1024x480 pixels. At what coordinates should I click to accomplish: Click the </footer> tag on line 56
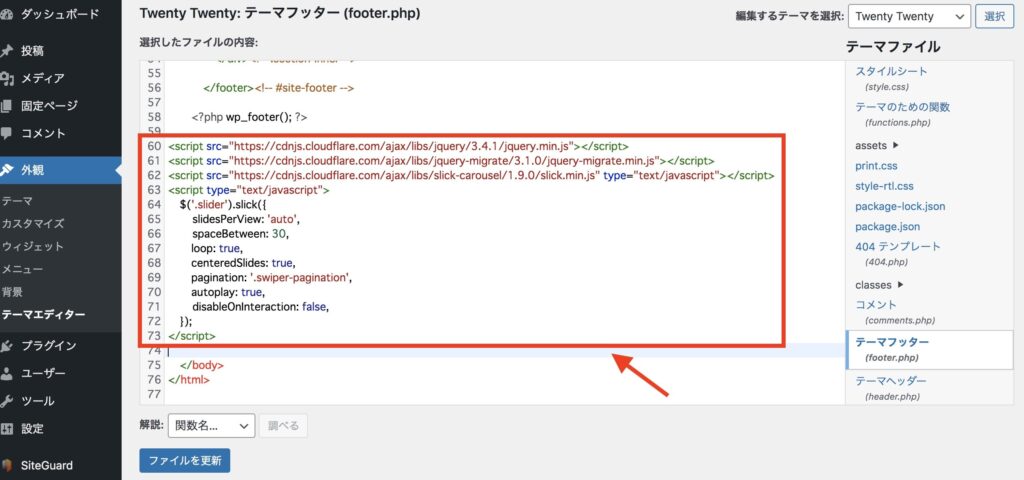click(x=228, y=88)
